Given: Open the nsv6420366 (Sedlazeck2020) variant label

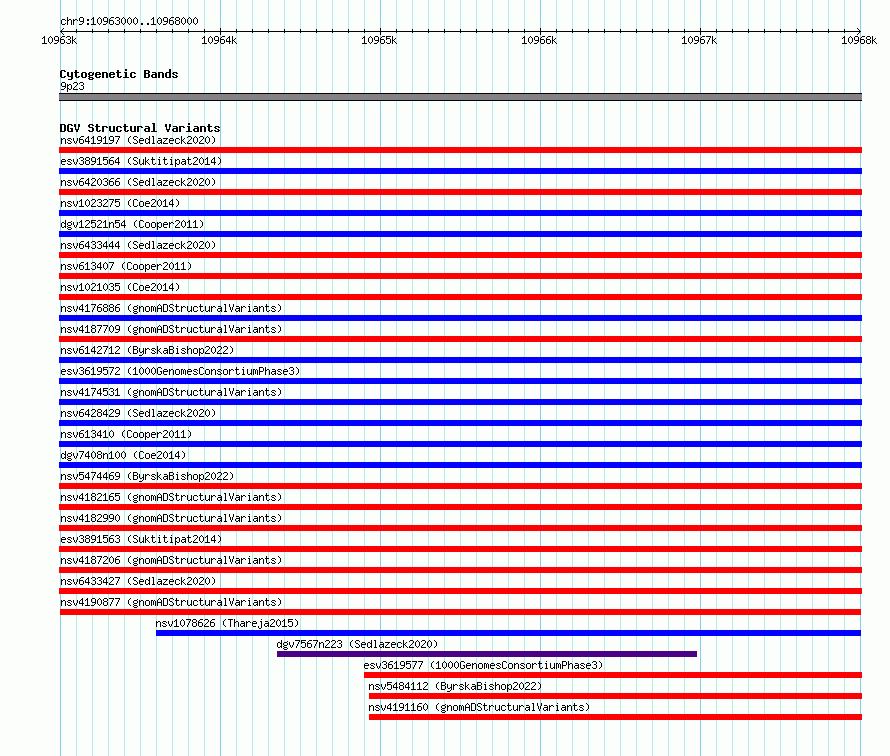Looking at the screenshot, I should click(x=138, y=182).
